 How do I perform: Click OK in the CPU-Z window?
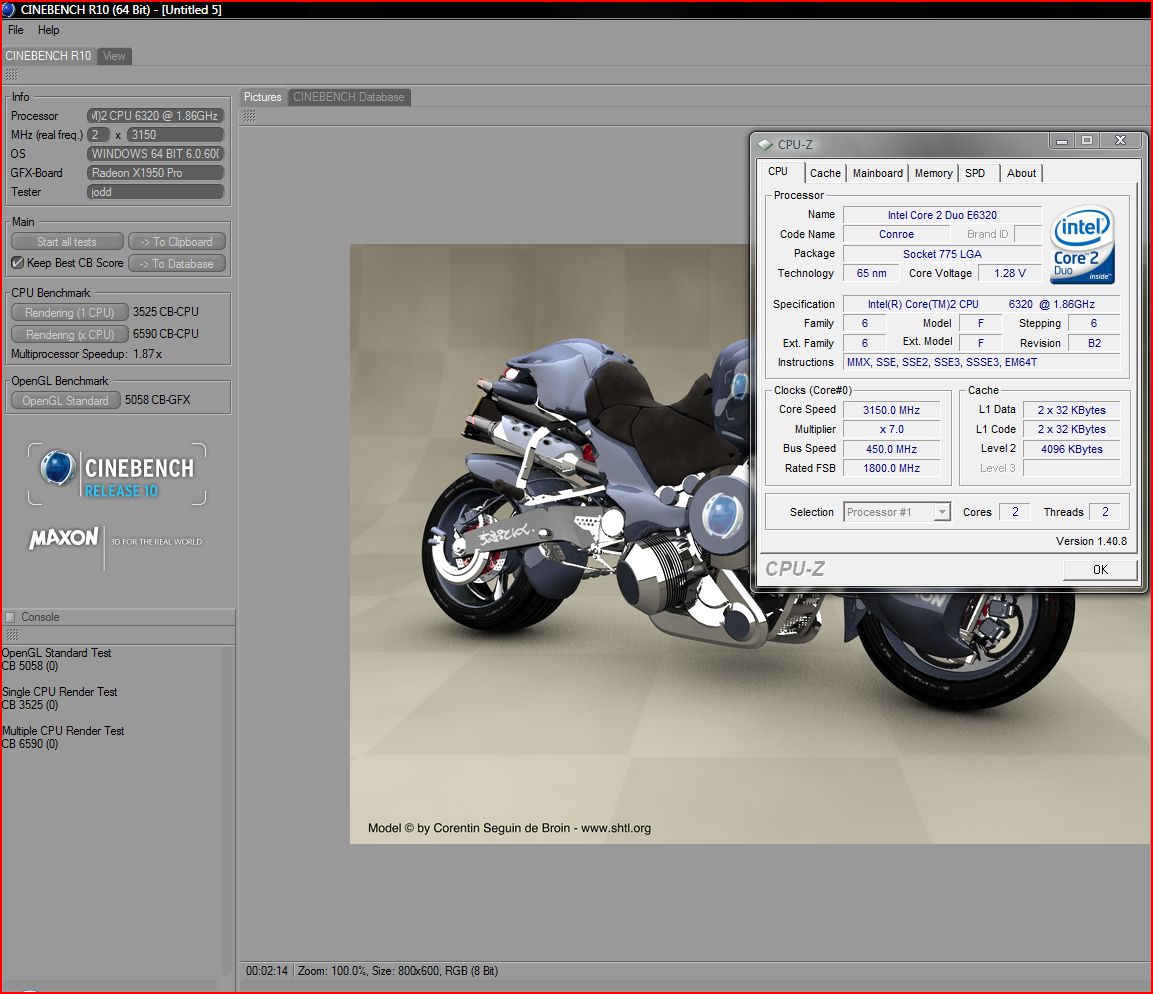[x=1100, y=570]
